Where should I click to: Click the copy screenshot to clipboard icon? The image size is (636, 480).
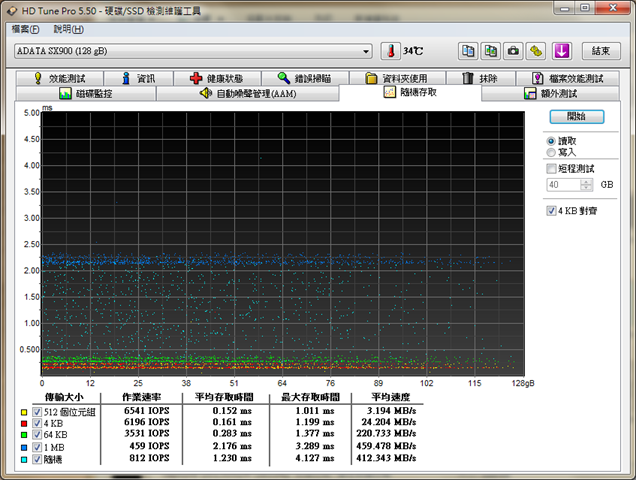coord(490,51)
